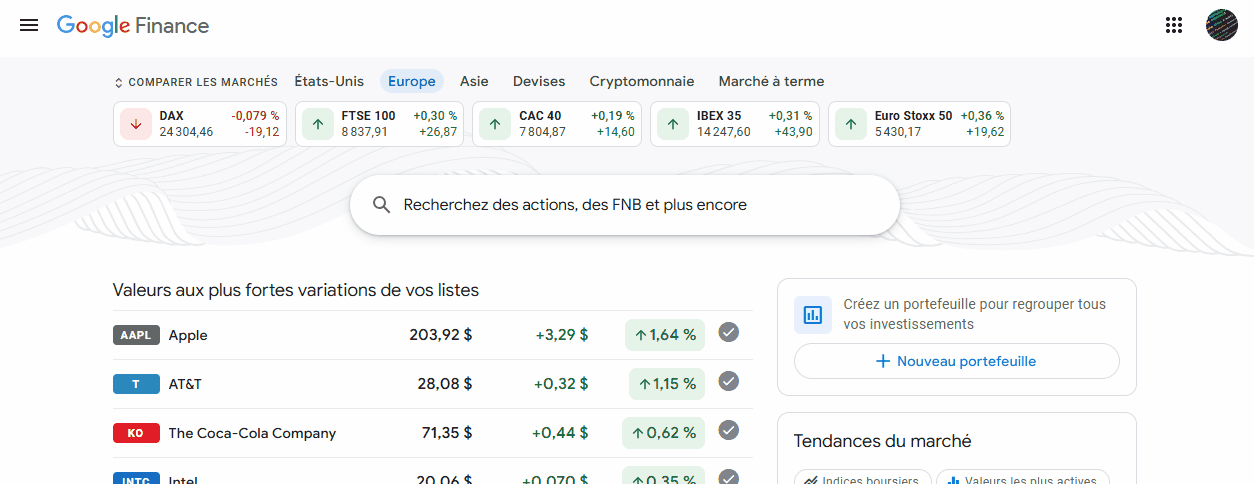Click the FTSE 100 value 8 837,91
The height and width of the screenshot is (484, 1254).
coord(364,132)
